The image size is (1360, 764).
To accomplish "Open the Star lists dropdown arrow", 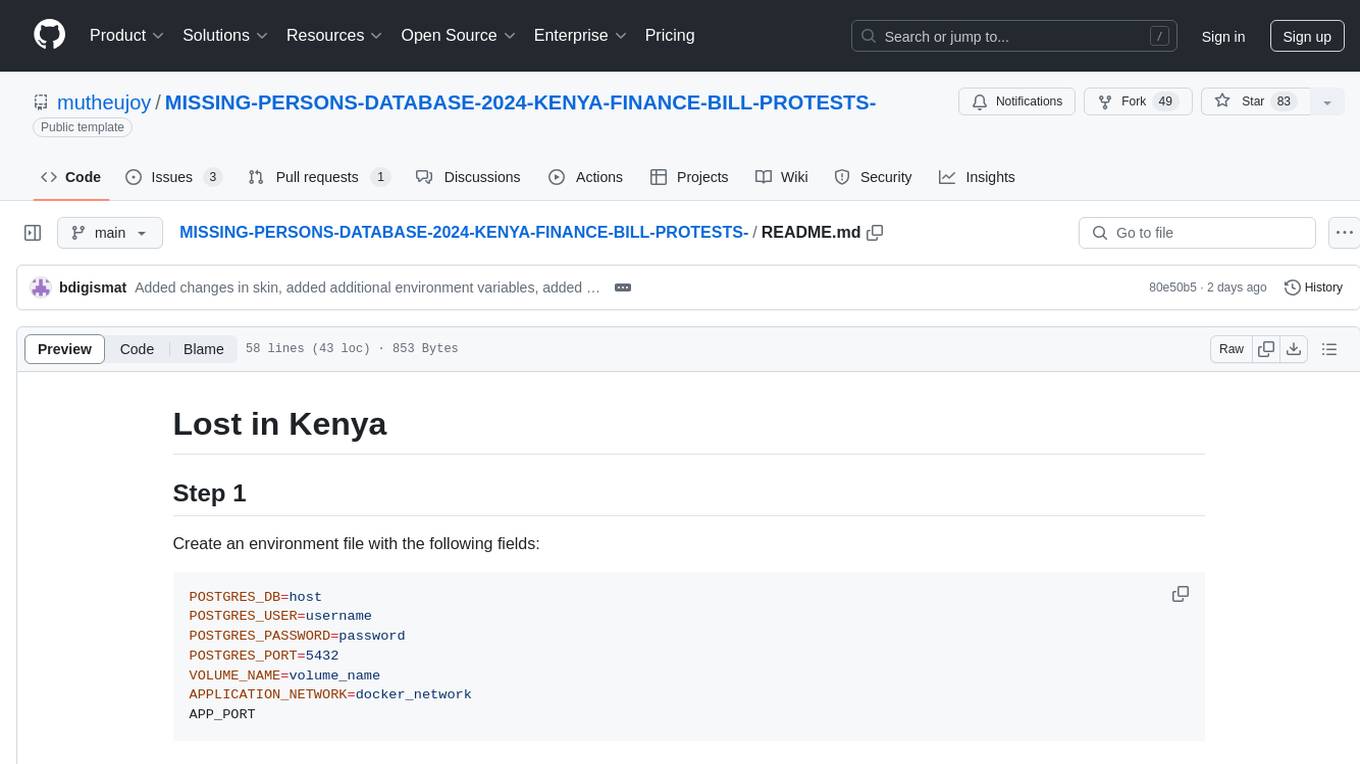I will [x=1327, y=102].
